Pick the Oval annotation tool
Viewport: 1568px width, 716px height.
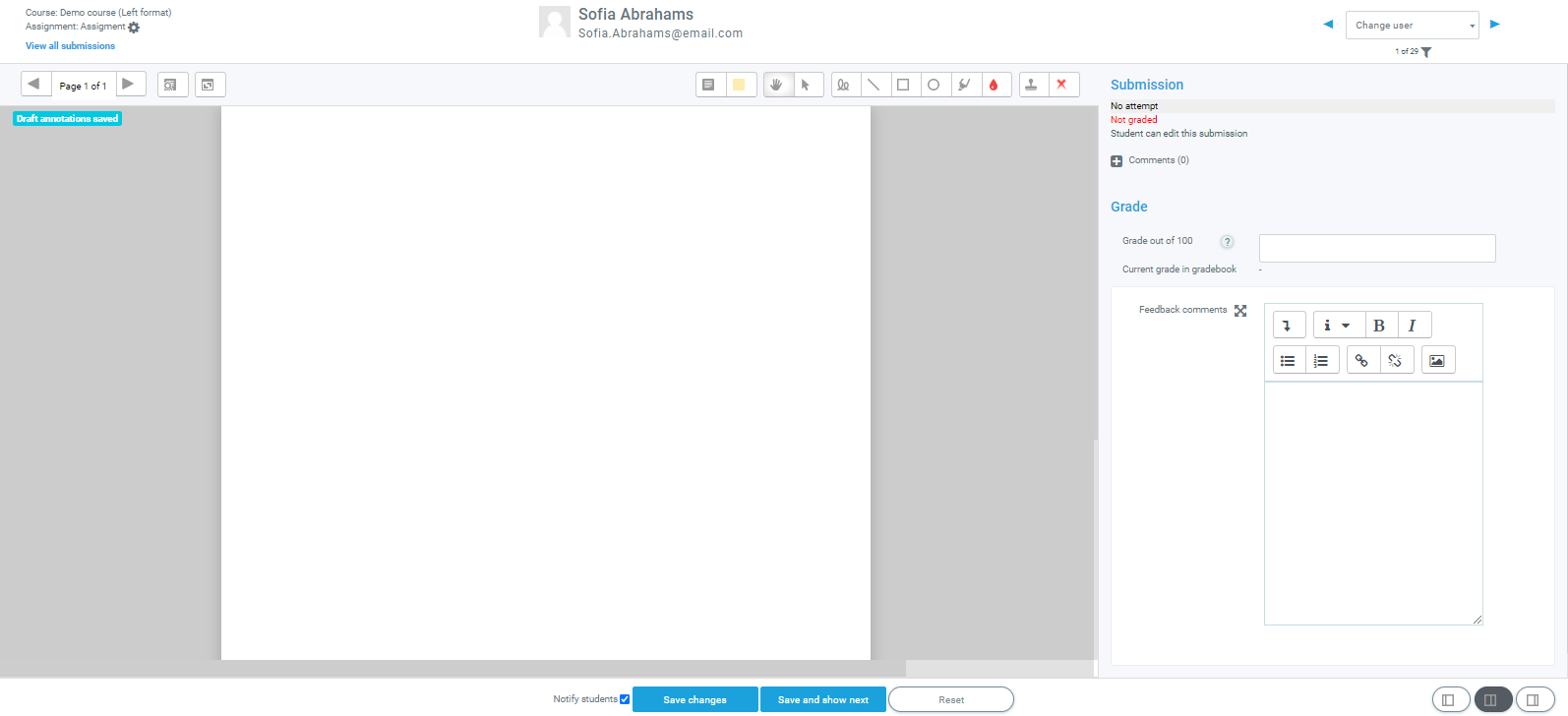pos(934,86)
